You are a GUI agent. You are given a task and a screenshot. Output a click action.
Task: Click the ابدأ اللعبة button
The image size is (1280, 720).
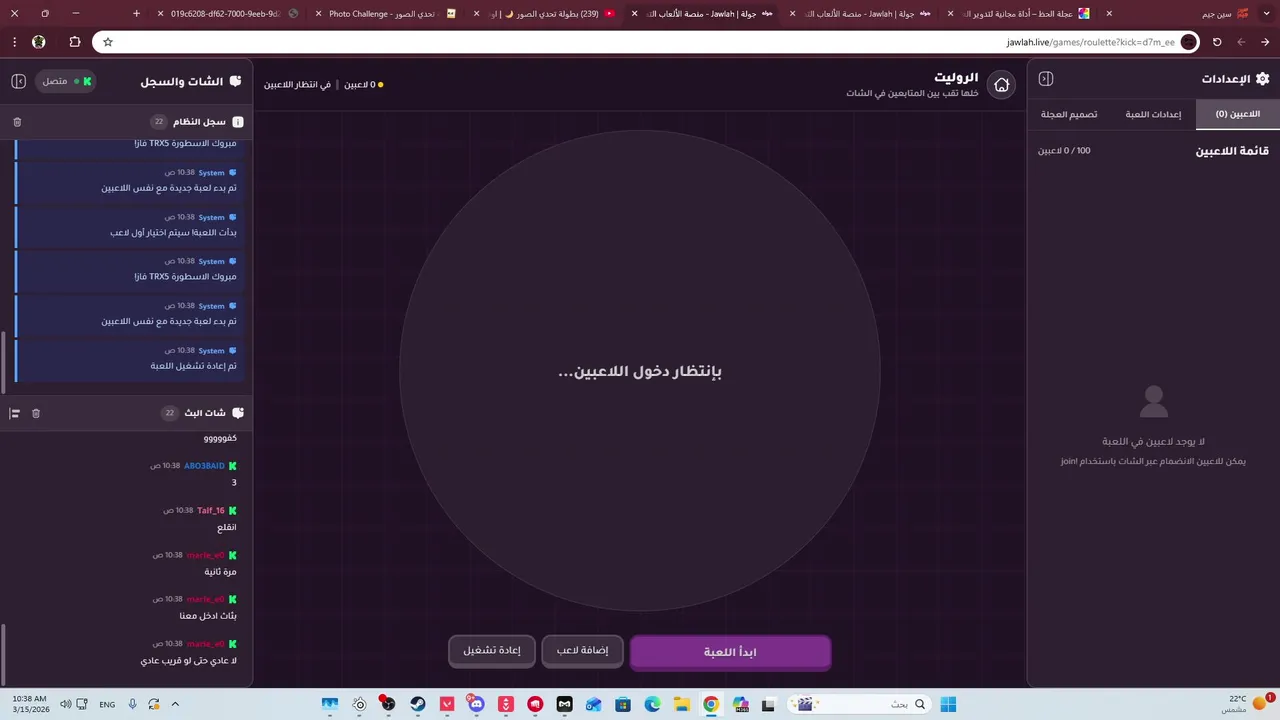[730, 652]
